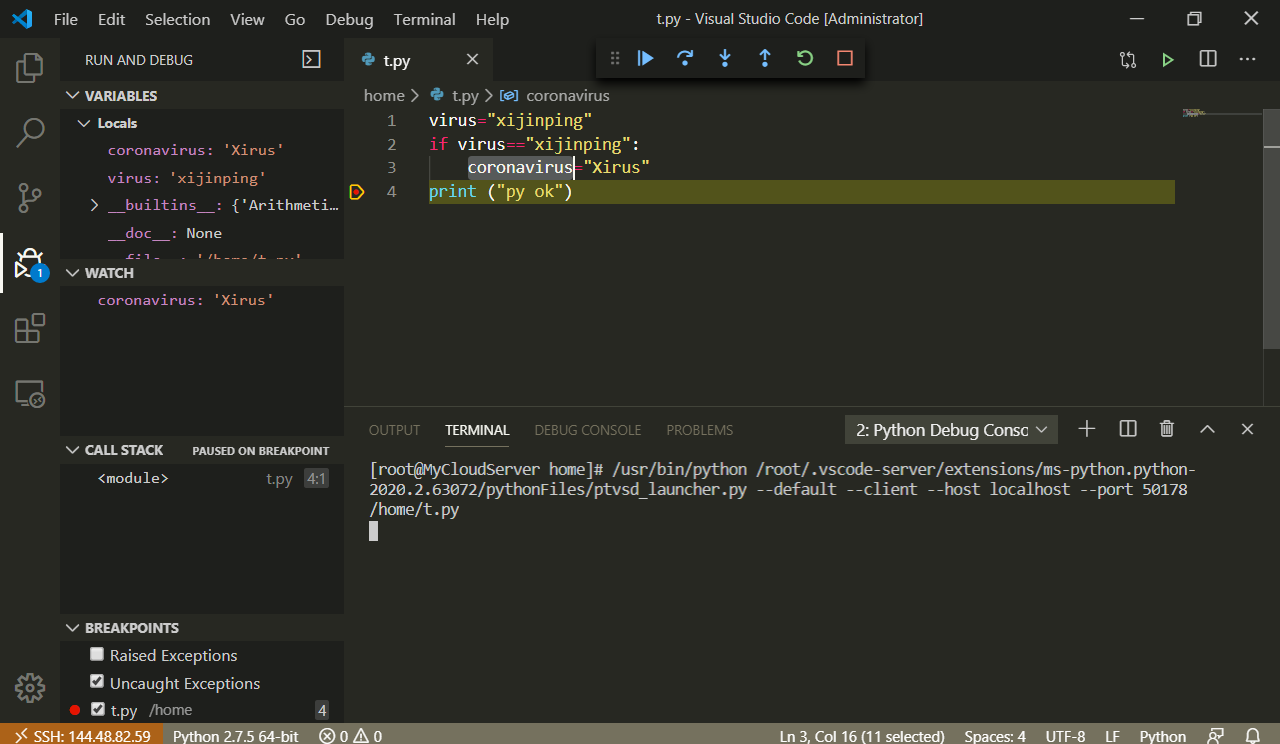
Task: Click the Step Into arrow
Action: [725, 59]
